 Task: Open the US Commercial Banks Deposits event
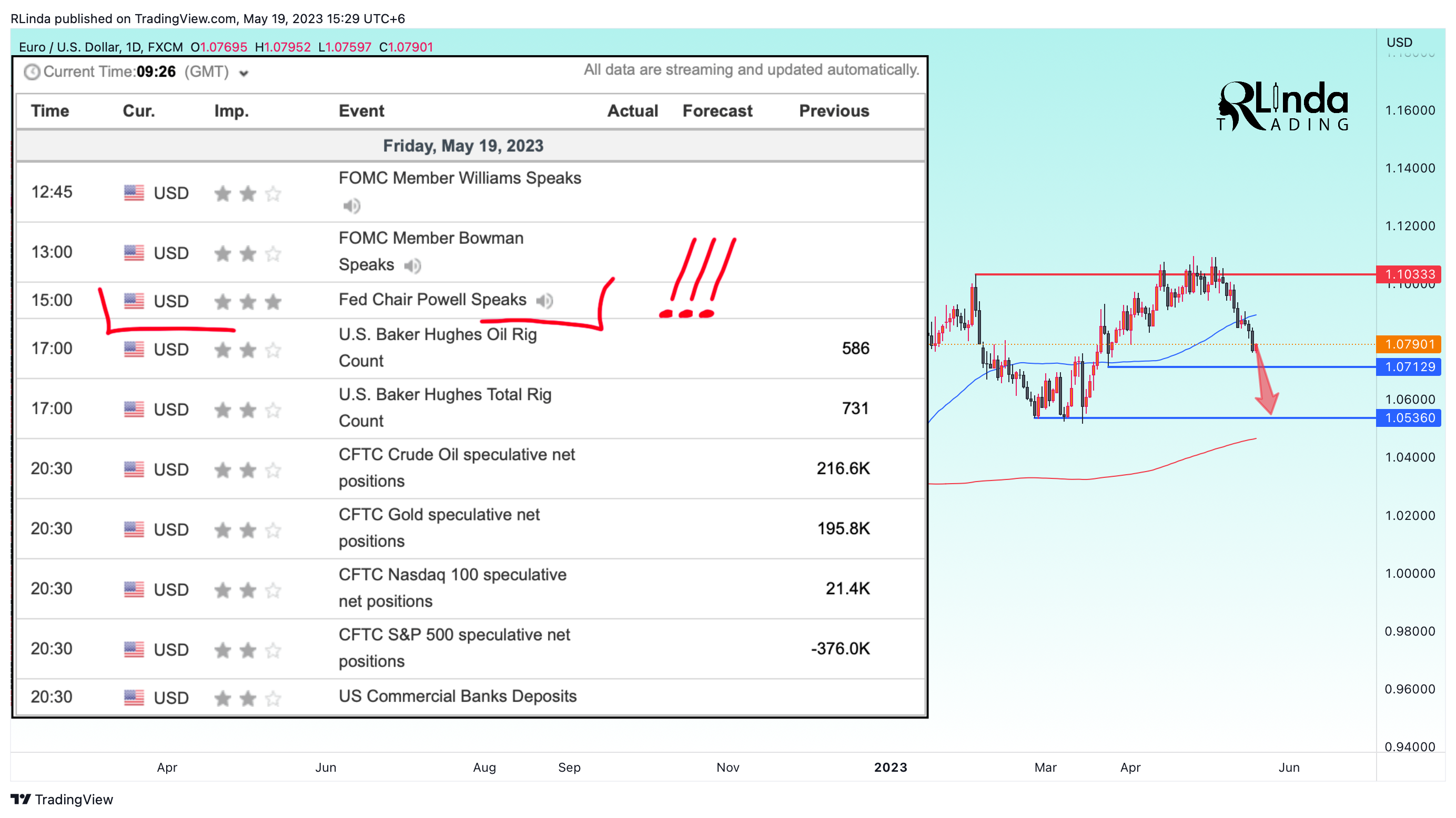[x=457, y=696]
